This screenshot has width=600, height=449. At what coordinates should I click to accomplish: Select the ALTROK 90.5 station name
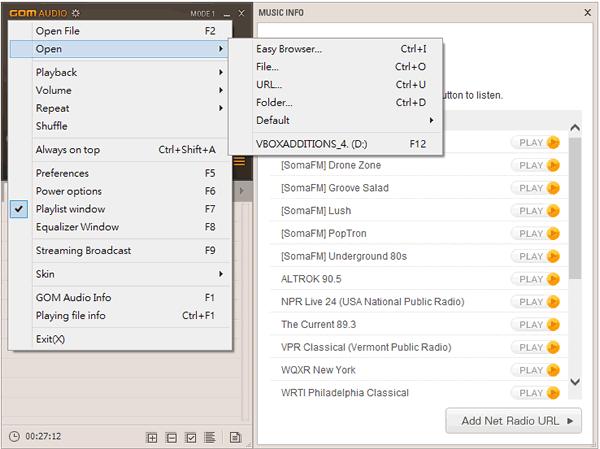tap(311, 279)
